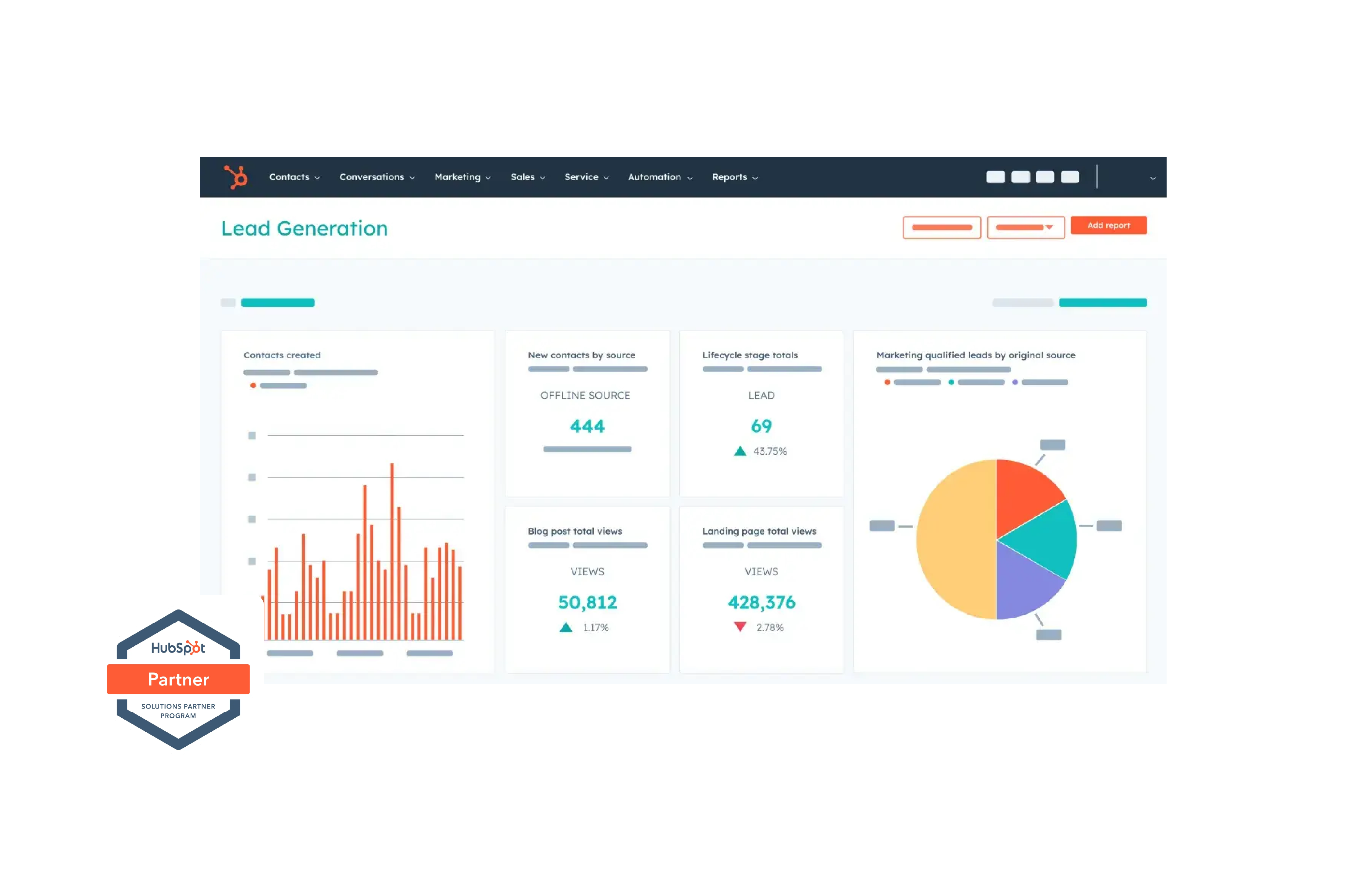The height and width of the screenshot is (890, 1372).
Task: Open the Automation menu
Action: pos(660,177)
